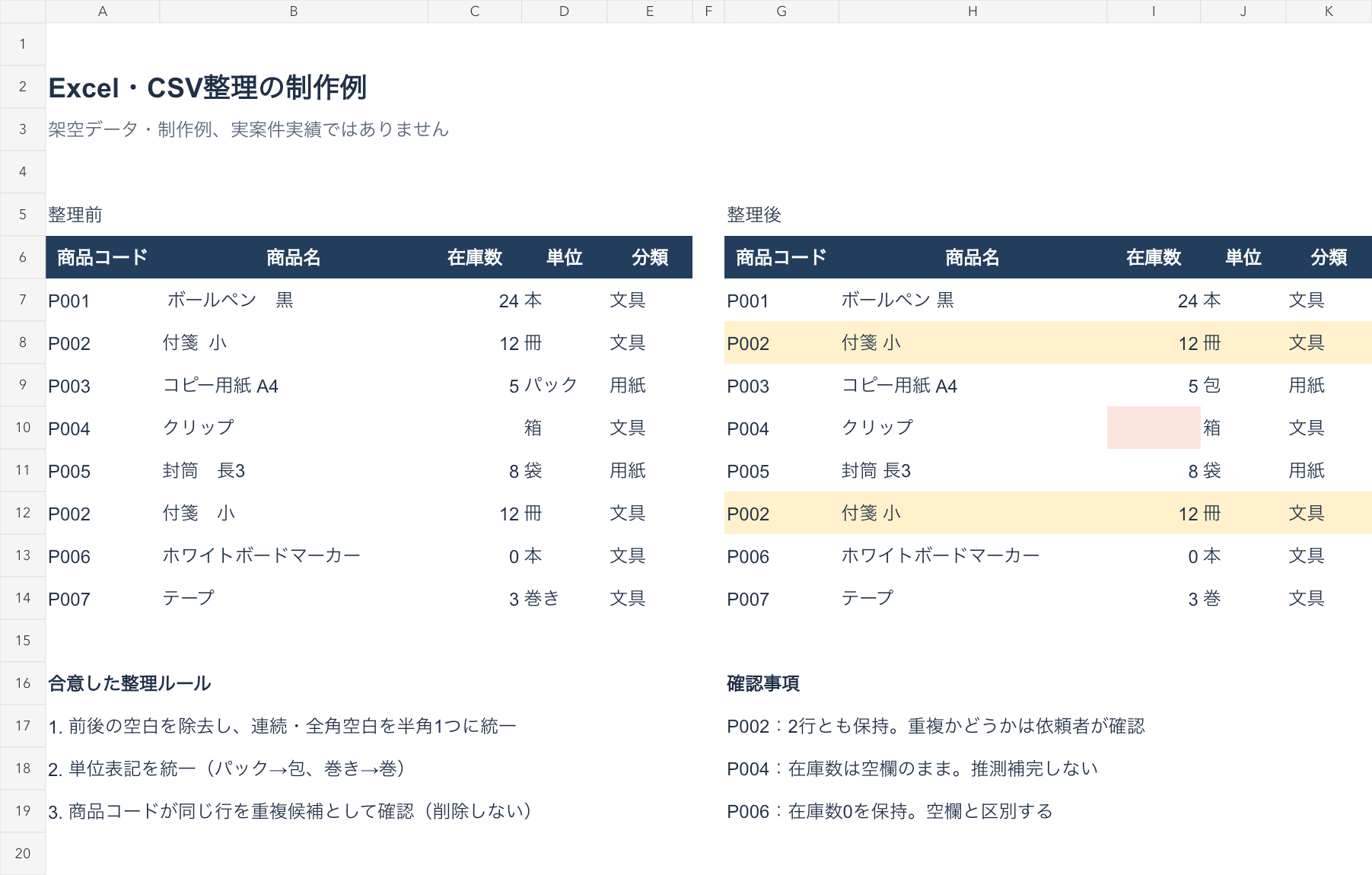This screenshot has width=1372, height=875.
Task: Select the '整理前' label cell
Action: point(75,215)
